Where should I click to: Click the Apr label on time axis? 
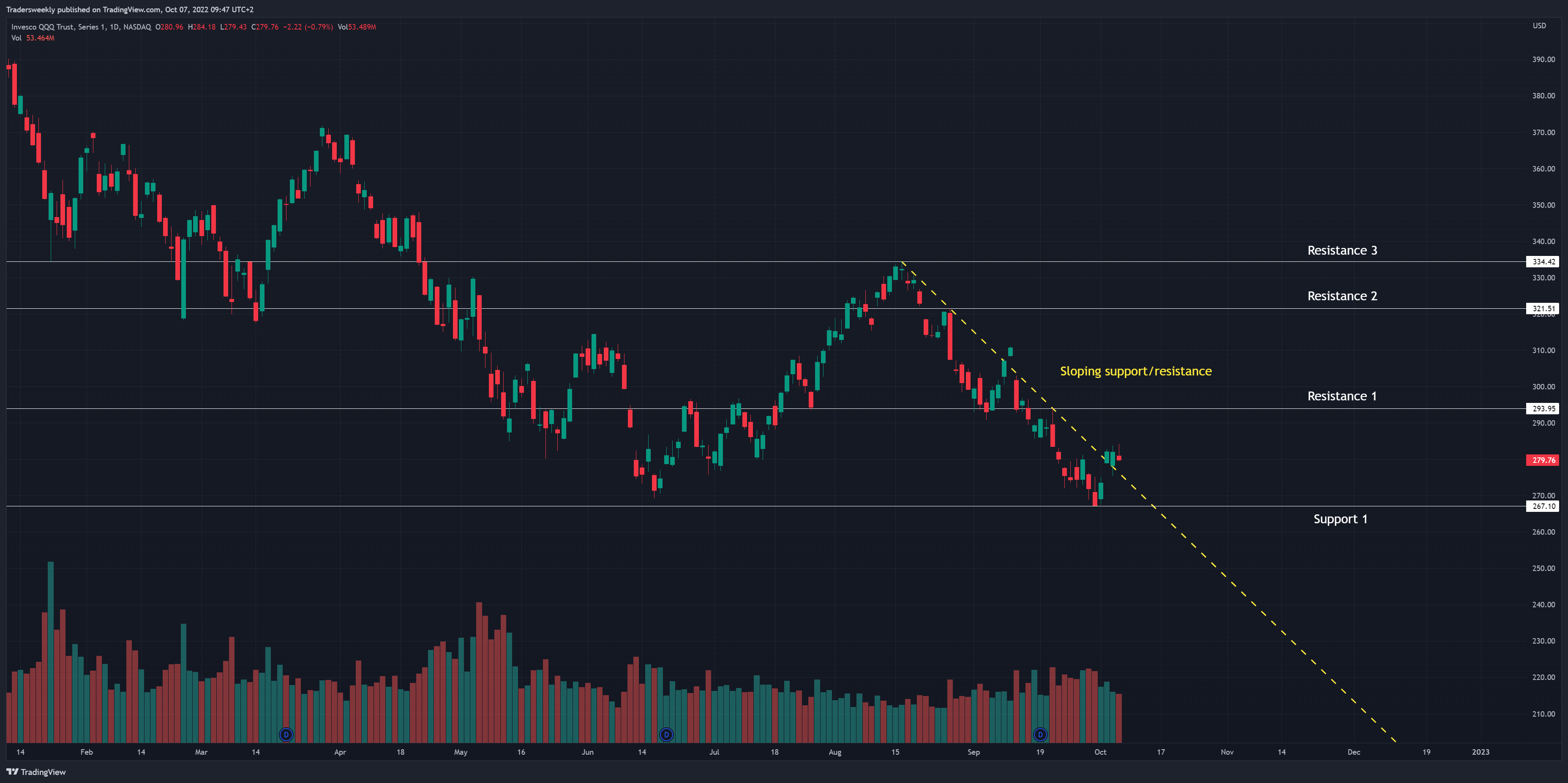pos(340,752)
